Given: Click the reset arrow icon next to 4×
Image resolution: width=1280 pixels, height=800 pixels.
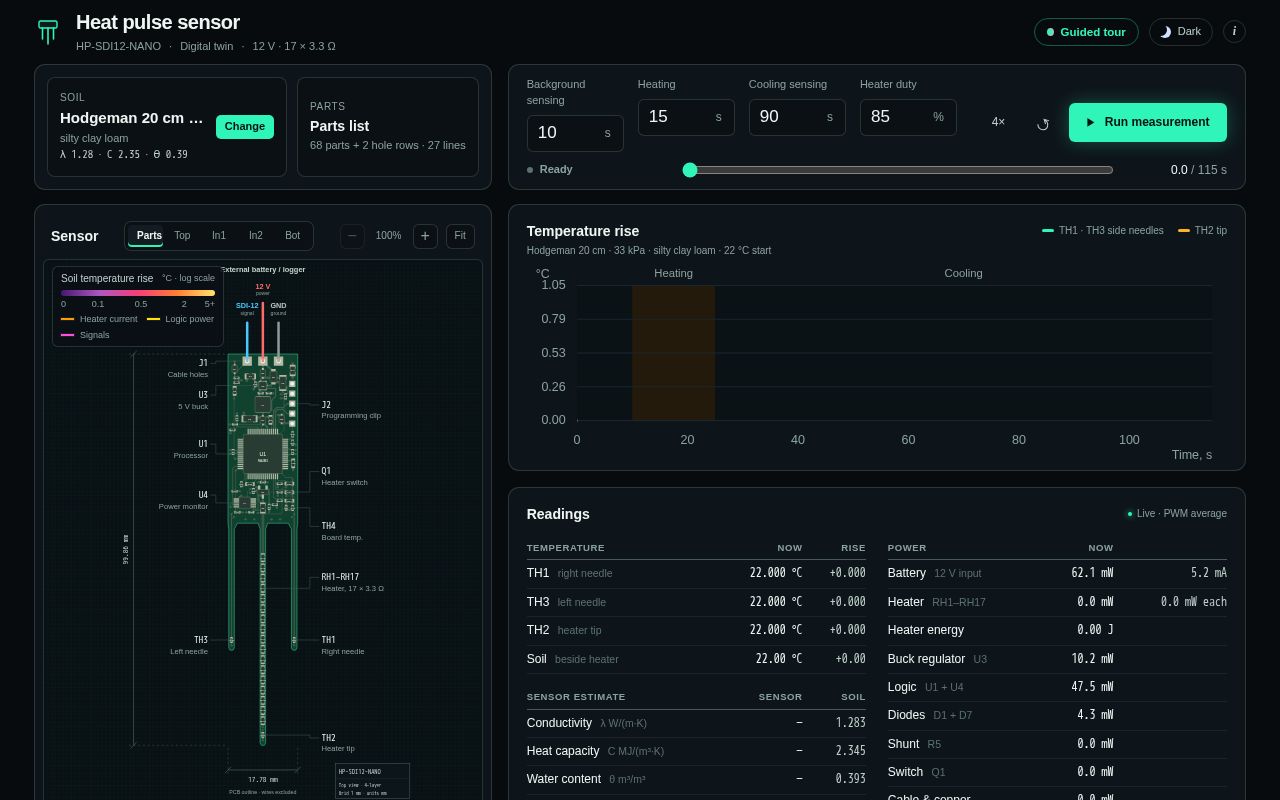Looking at the screenshot, I should (1042, 124).
